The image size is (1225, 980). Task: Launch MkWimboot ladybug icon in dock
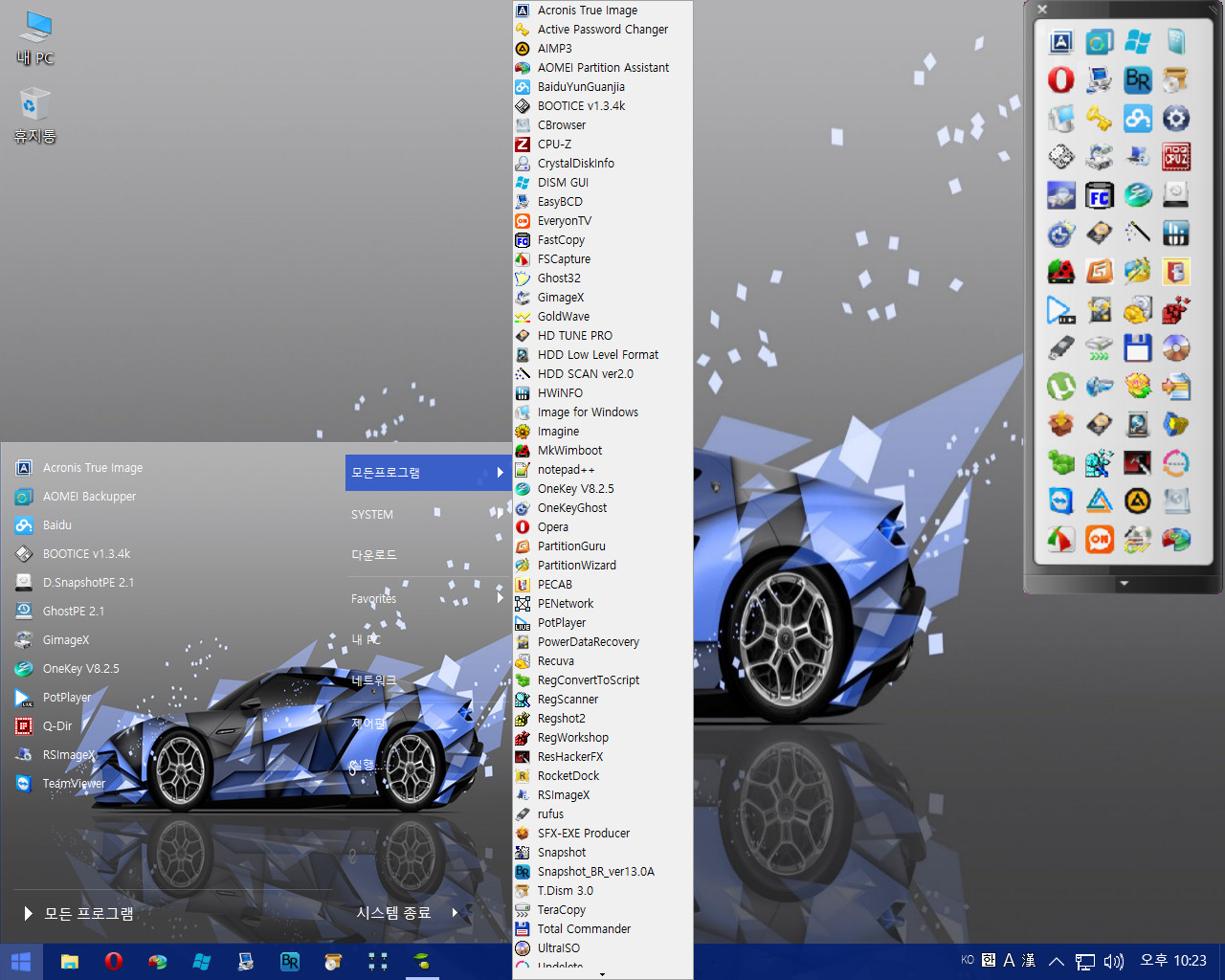[1060, 272]
